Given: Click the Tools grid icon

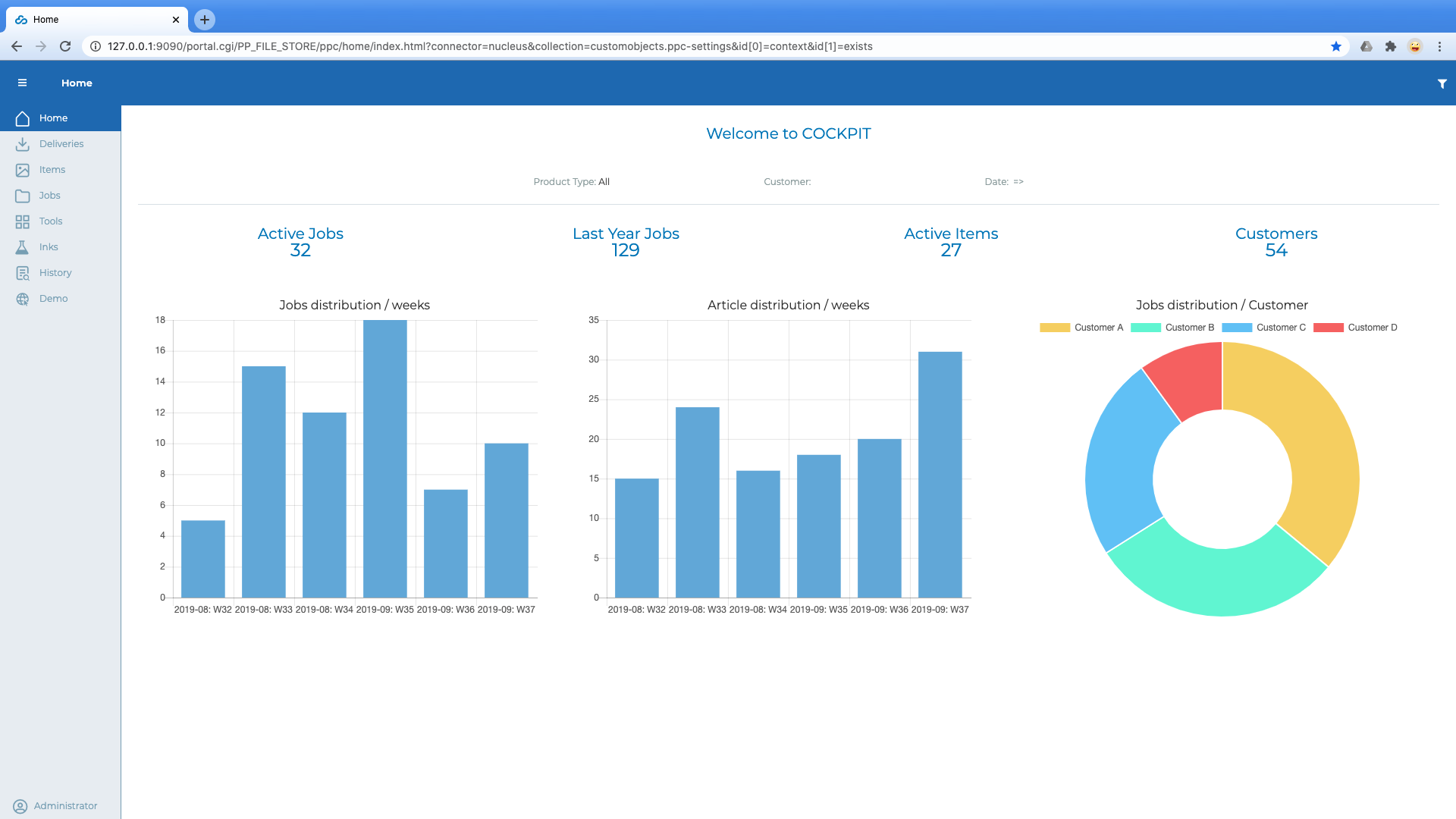Looking at the screenshot, I should coord(23,221).
